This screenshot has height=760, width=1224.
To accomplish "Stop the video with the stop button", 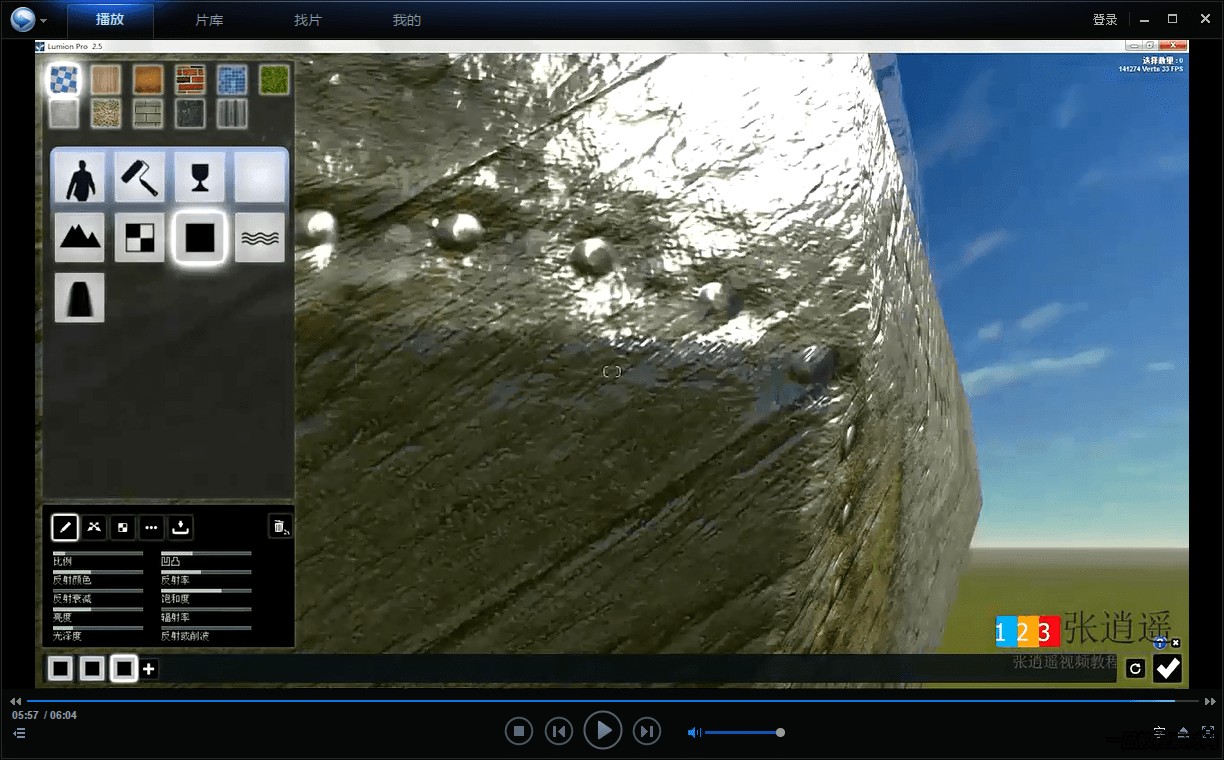I will pos(518,732).
